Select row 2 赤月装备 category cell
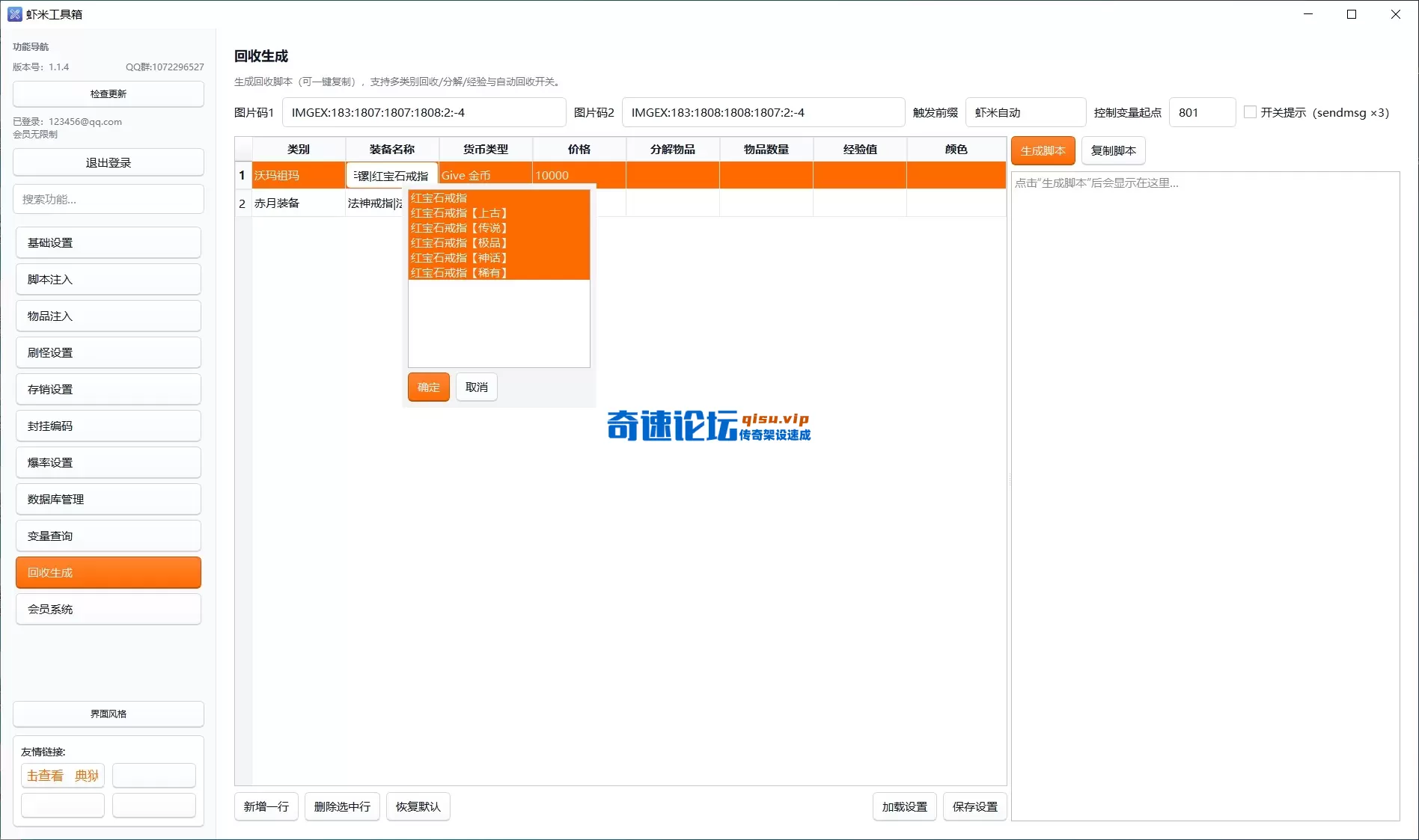1419x840 pixels. tap(298, 203)
